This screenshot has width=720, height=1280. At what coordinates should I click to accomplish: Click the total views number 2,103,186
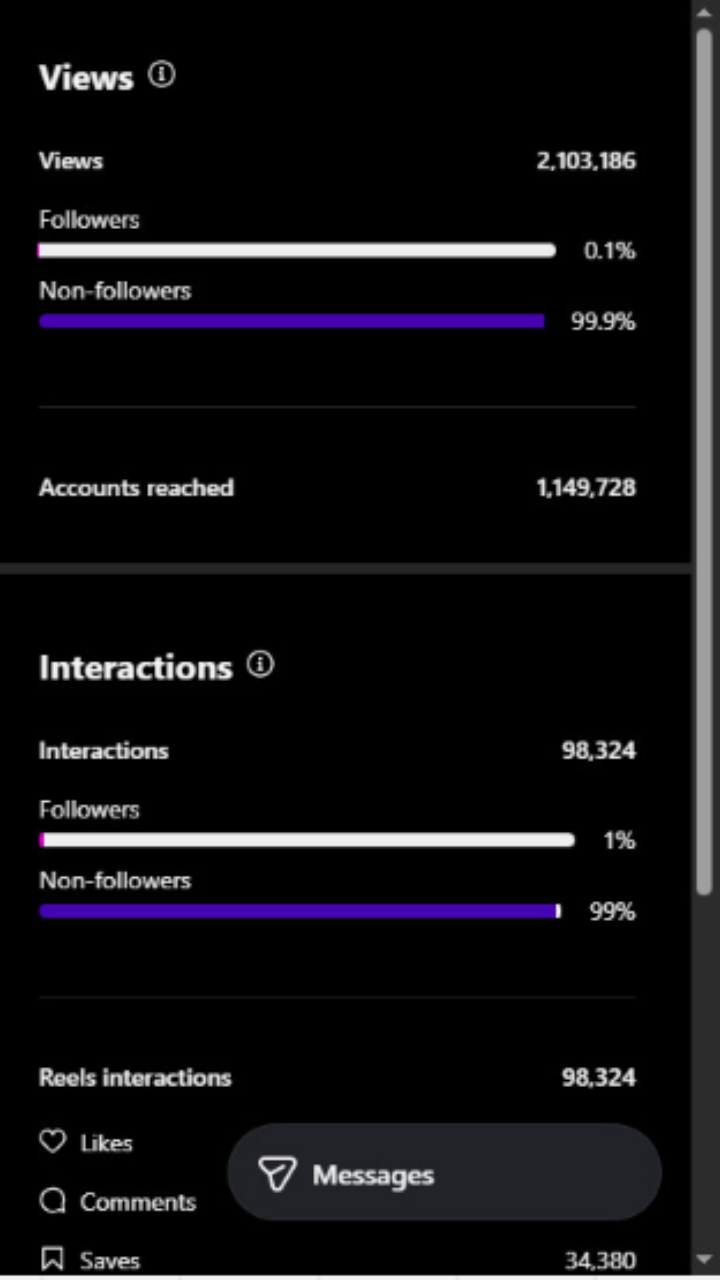[586, 161]
